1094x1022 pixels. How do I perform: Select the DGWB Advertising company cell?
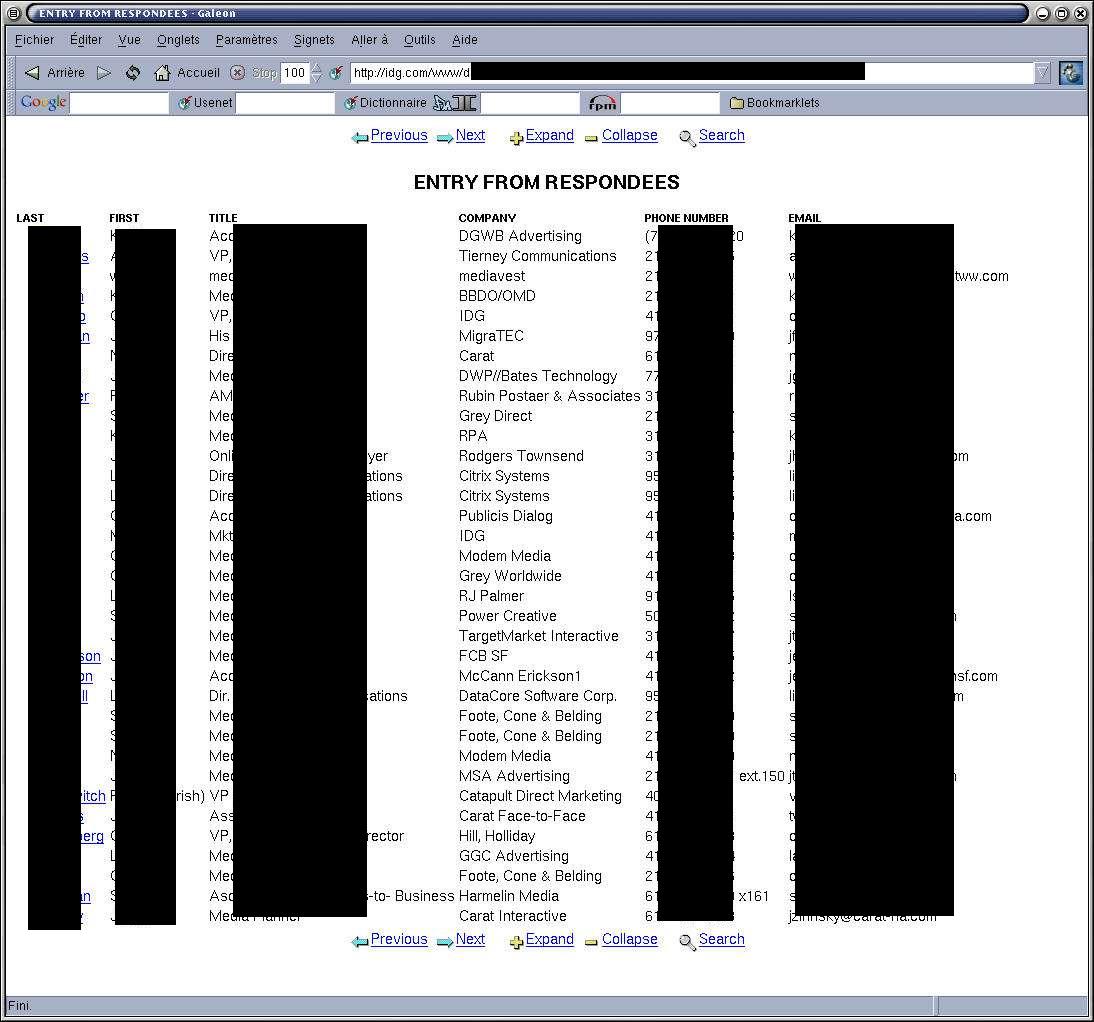520,236
